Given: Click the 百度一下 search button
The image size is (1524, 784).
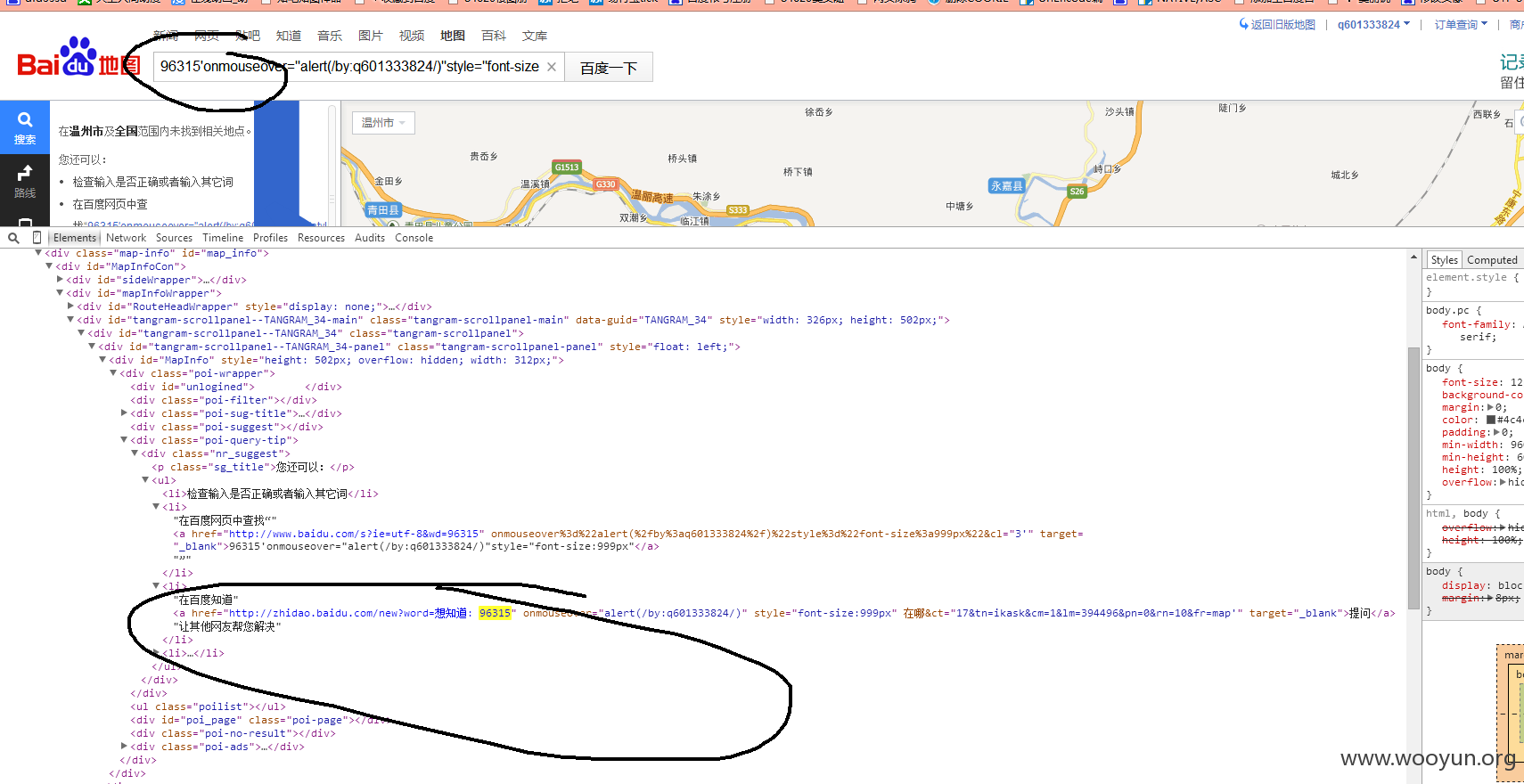Looking at the screenshot, I should pos(609,68).
